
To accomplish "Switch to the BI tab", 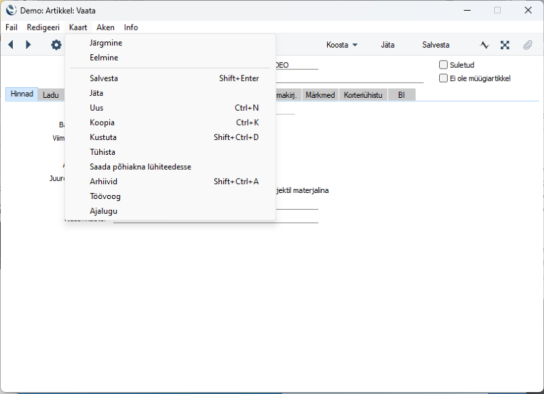I will [401, 95].
